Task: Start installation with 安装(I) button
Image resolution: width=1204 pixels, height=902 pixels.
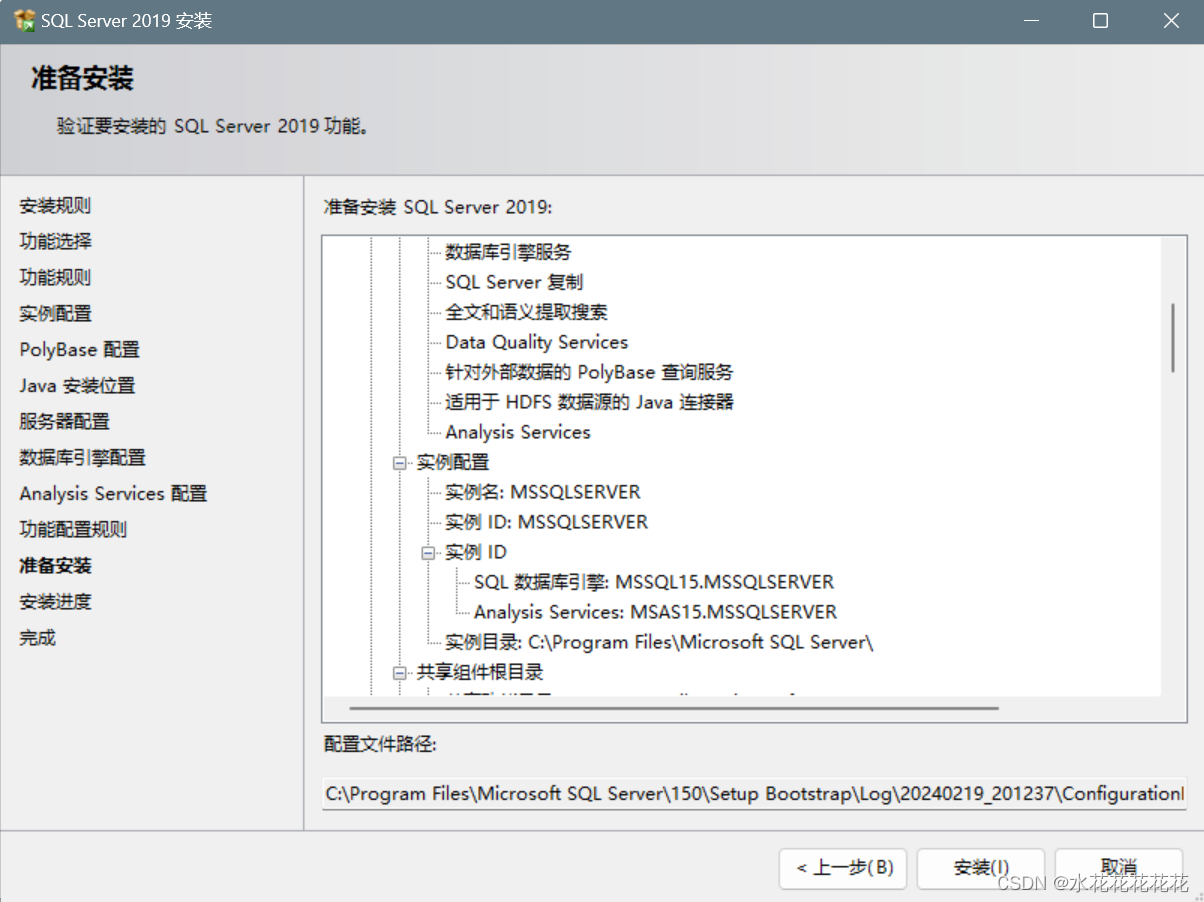Action: pos(981,868)
